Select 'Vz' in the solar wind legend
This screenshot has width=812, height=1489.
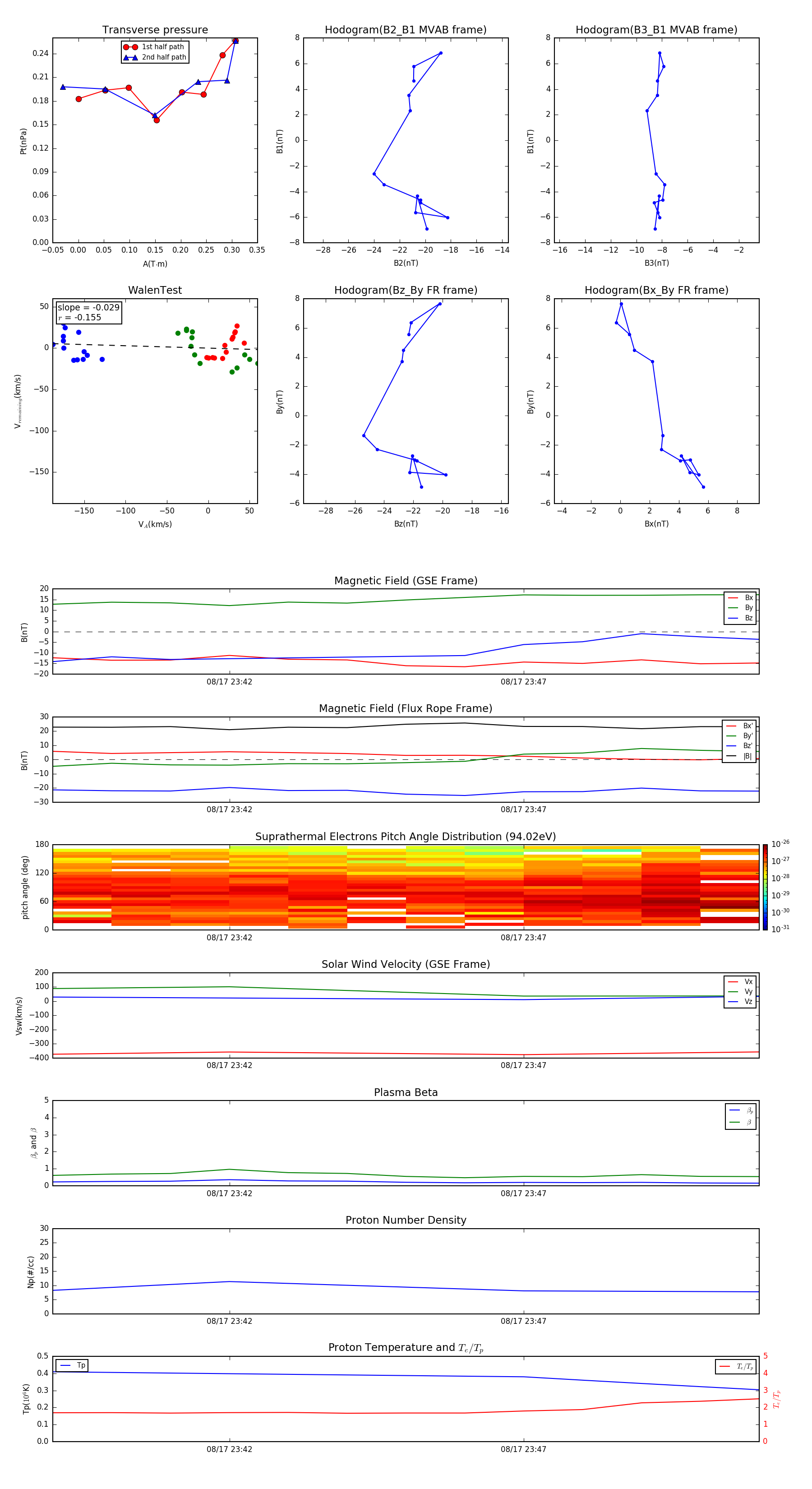pos(740,1002)
